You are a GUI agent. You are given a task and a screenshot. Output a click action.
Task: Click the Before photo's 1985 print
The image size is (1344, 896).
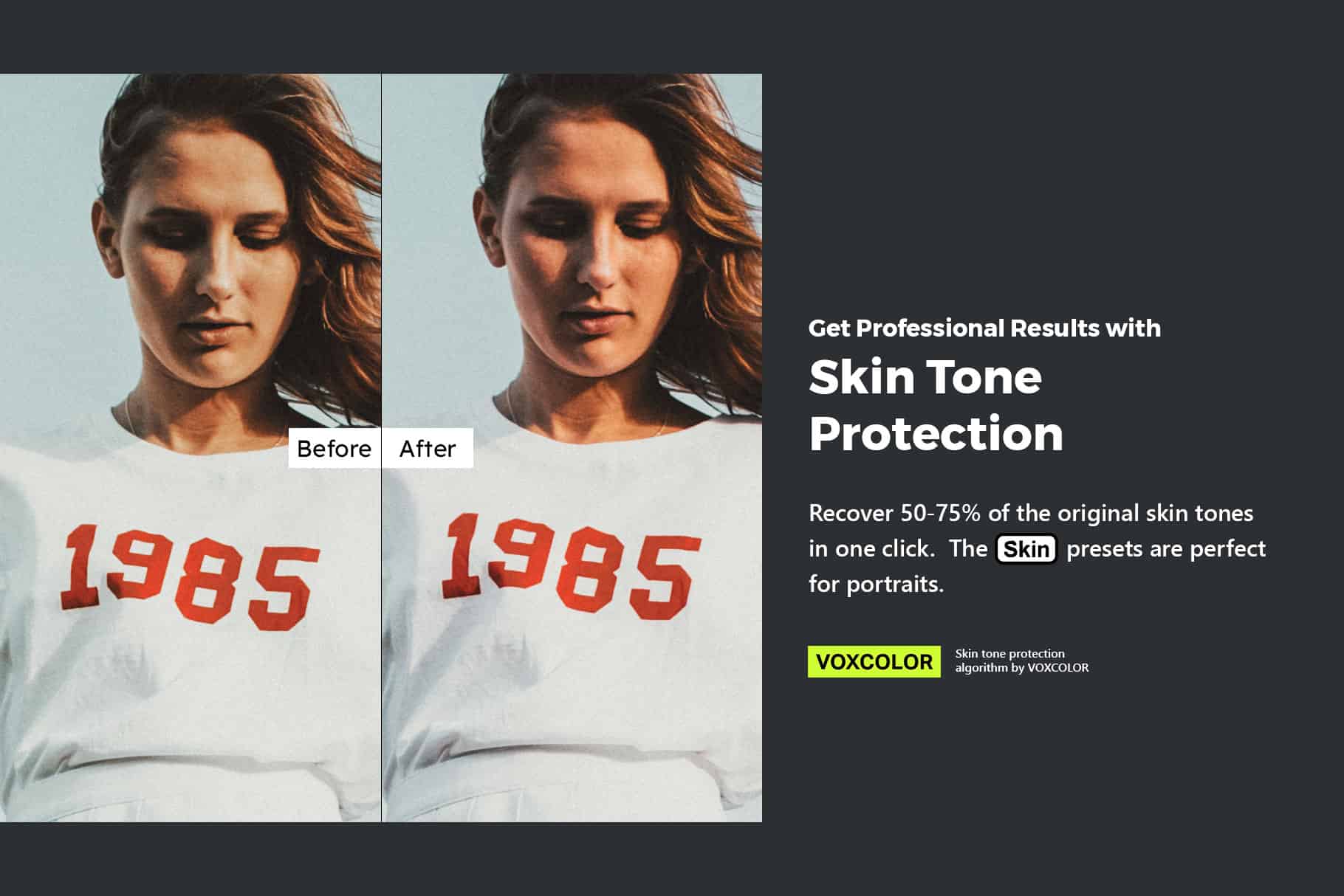click(190, 576)
